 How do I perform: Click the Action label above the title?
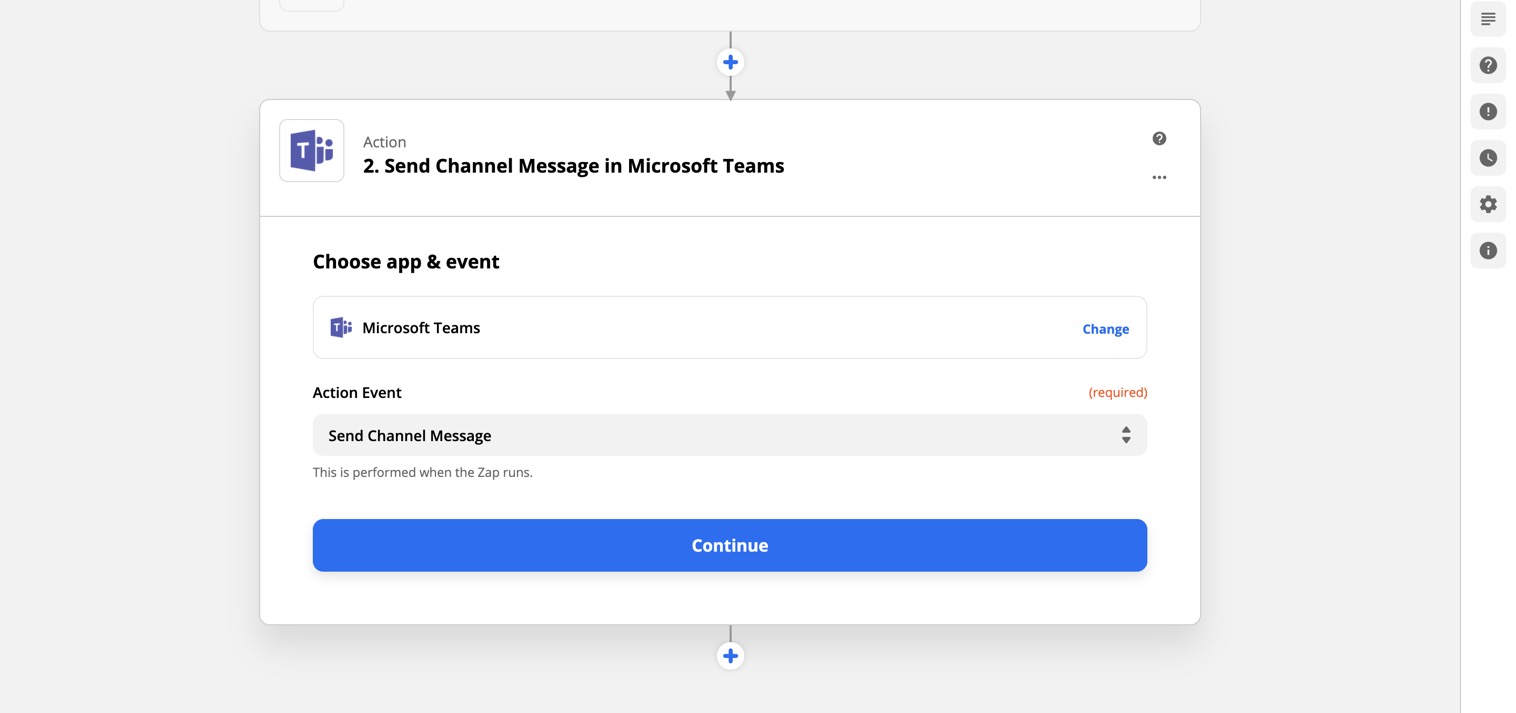click(384, 142)
